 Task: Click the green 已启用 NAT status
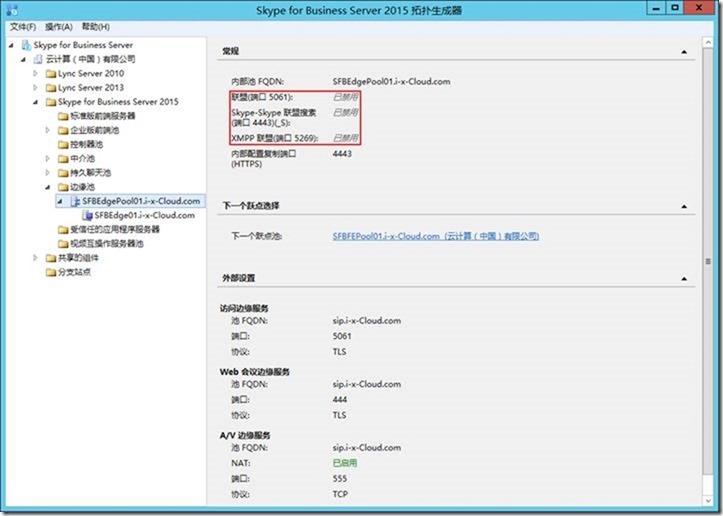(344, 463)
